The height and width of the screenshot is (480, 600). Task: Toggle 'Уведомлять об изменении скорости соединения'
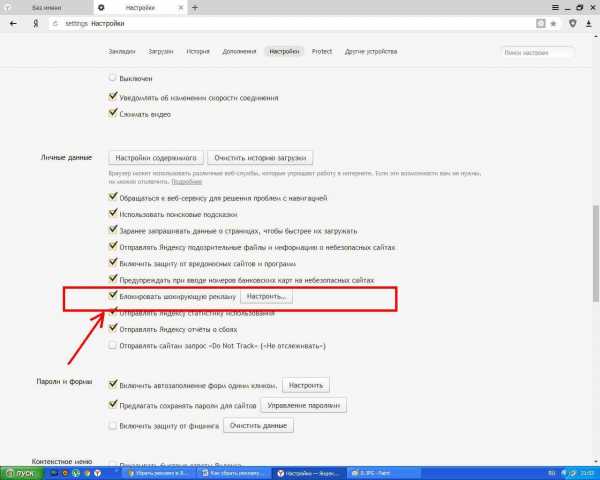point(112,96)
